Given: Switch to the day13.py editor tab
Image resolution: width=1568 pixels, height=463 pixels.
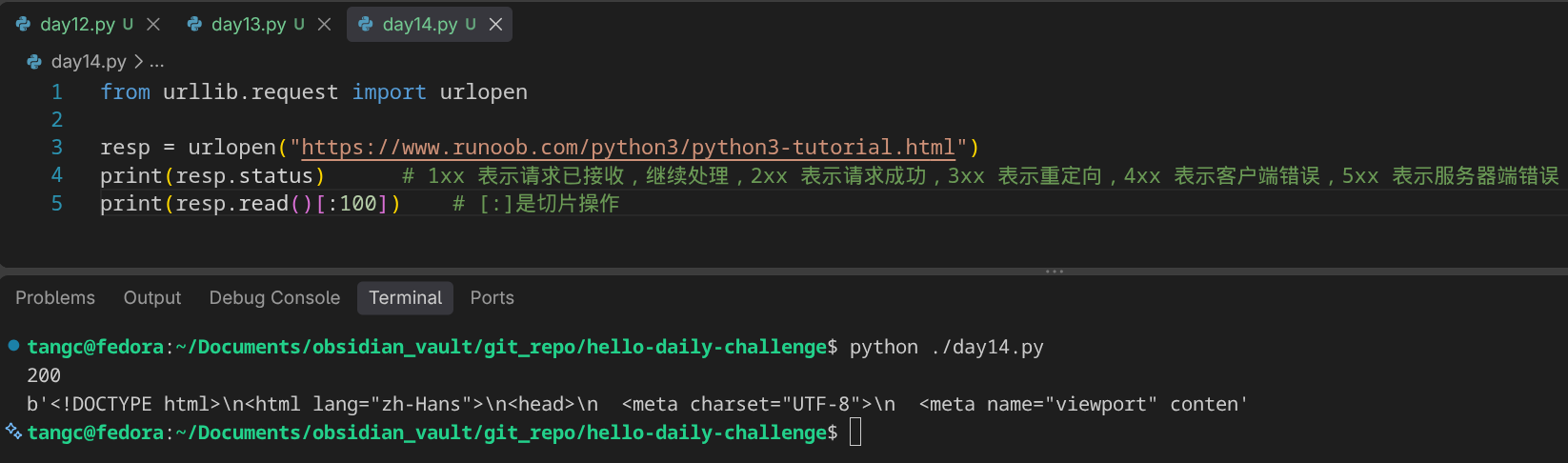Looking at the screenshot, I should point(249,25).
